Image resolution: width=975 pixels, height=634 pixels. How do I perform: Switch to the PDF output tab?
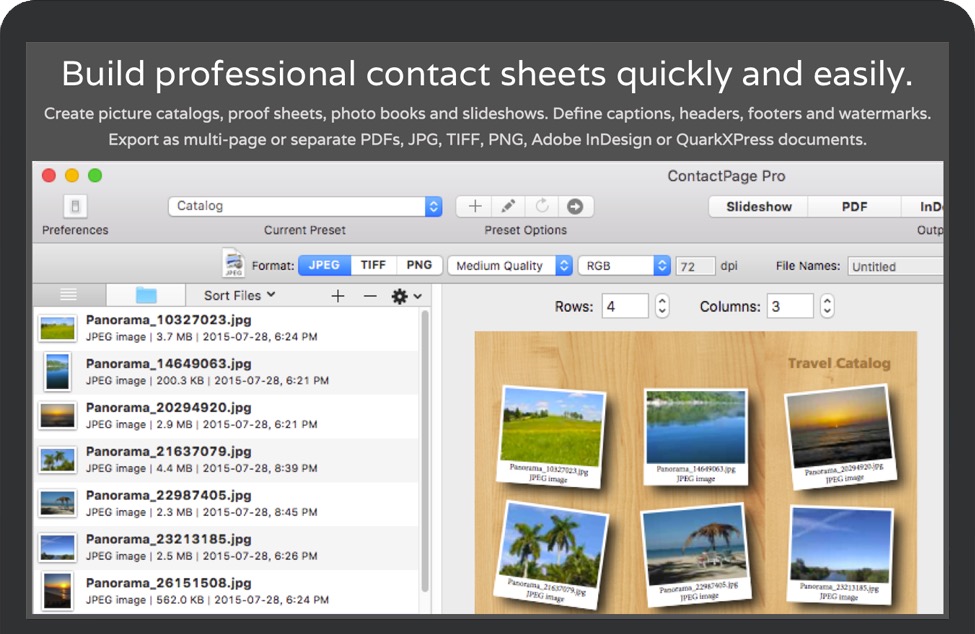click(853, 207)
